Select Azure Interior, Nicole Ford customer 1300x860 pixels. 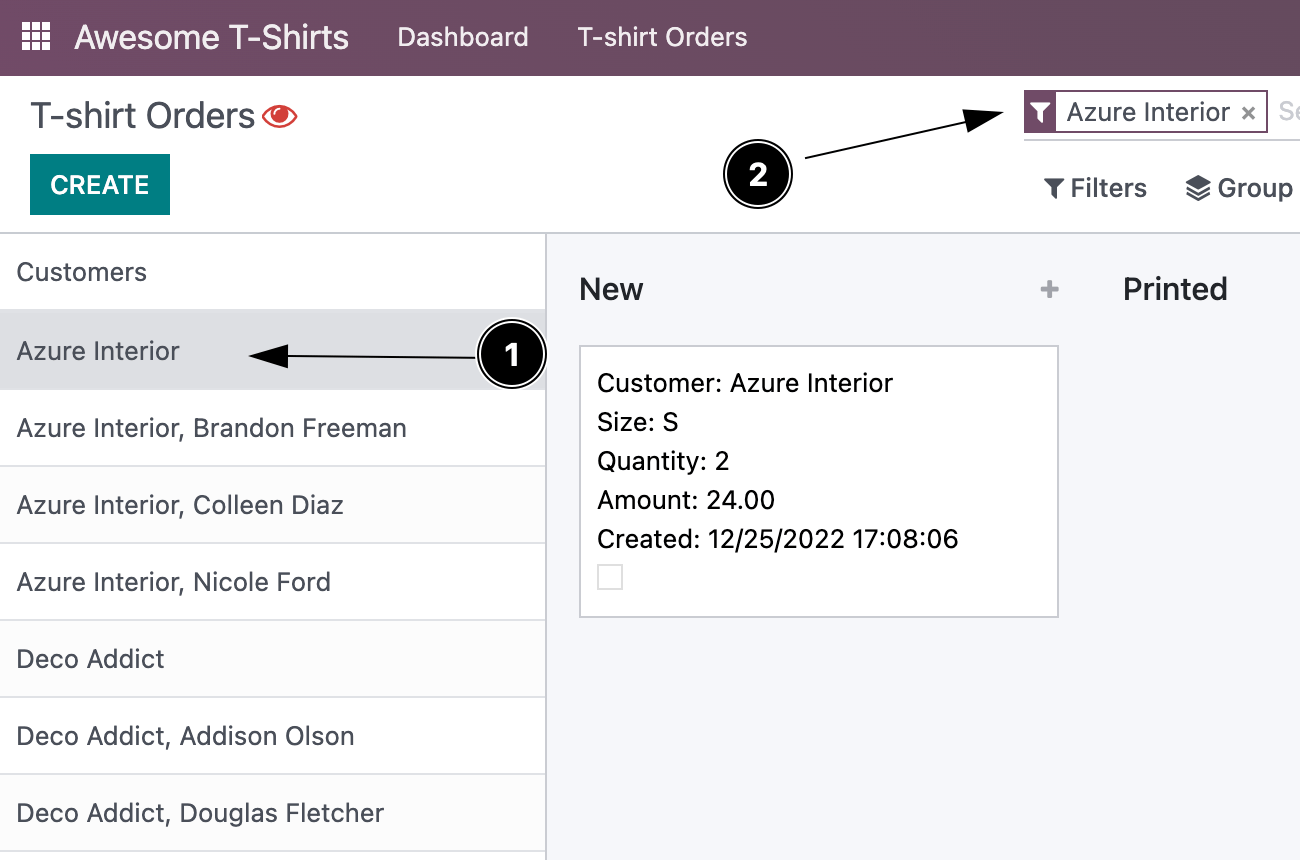[173, 582]
